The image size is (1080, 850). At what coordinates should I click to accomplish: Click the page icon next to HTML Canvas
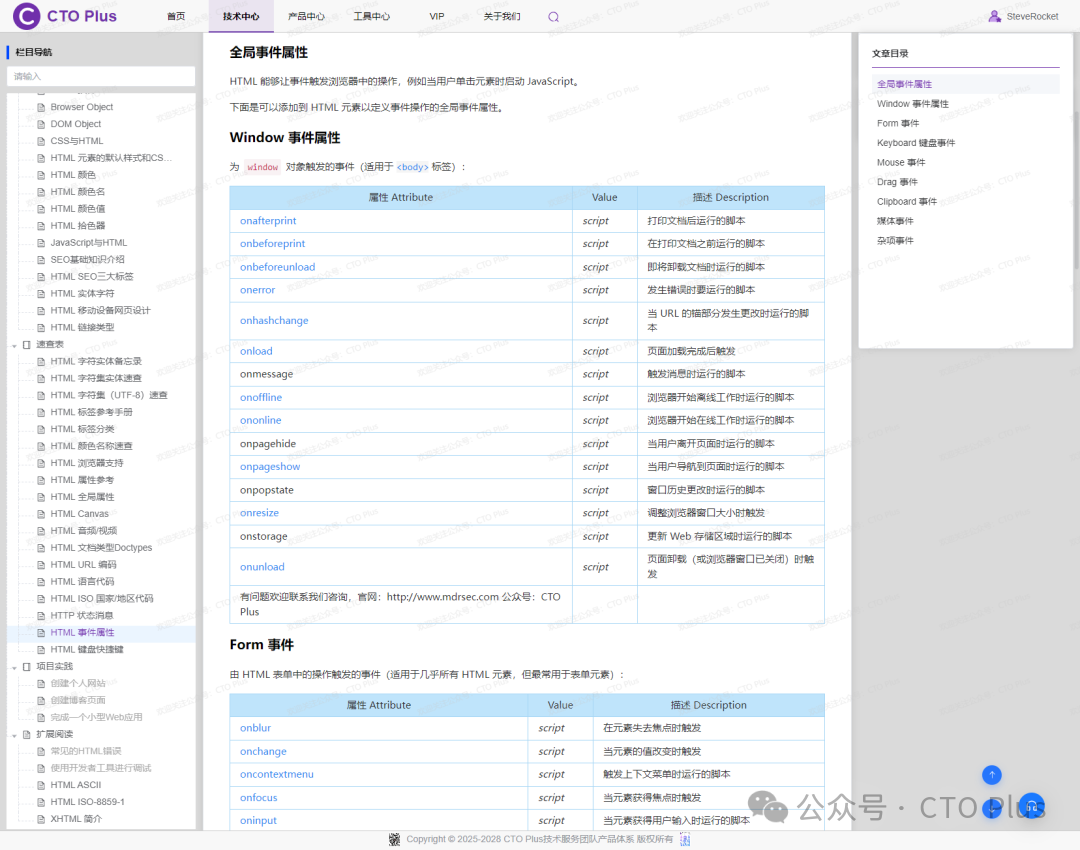tap(41, 514)
